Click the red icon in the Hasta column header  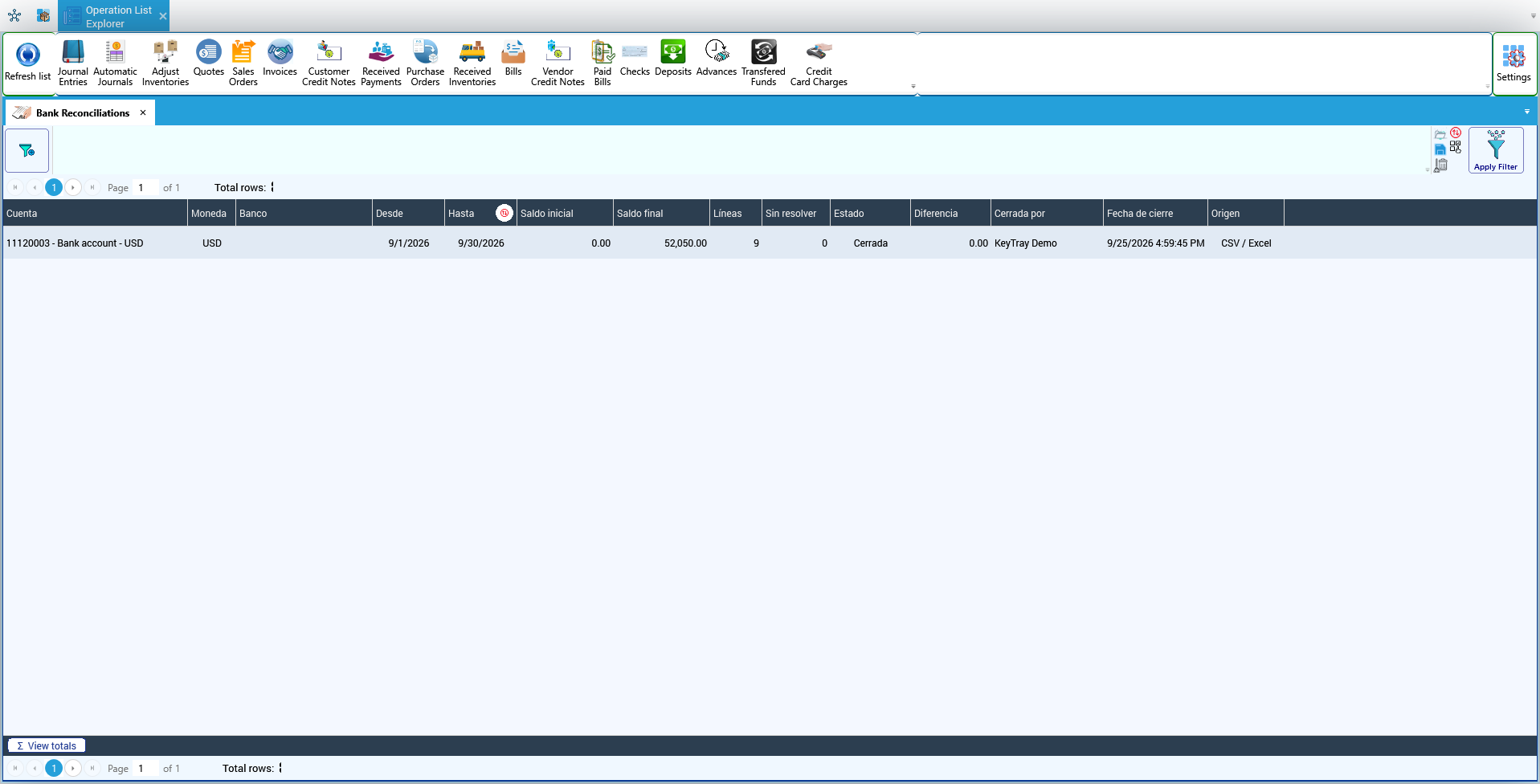click(504, 213)
